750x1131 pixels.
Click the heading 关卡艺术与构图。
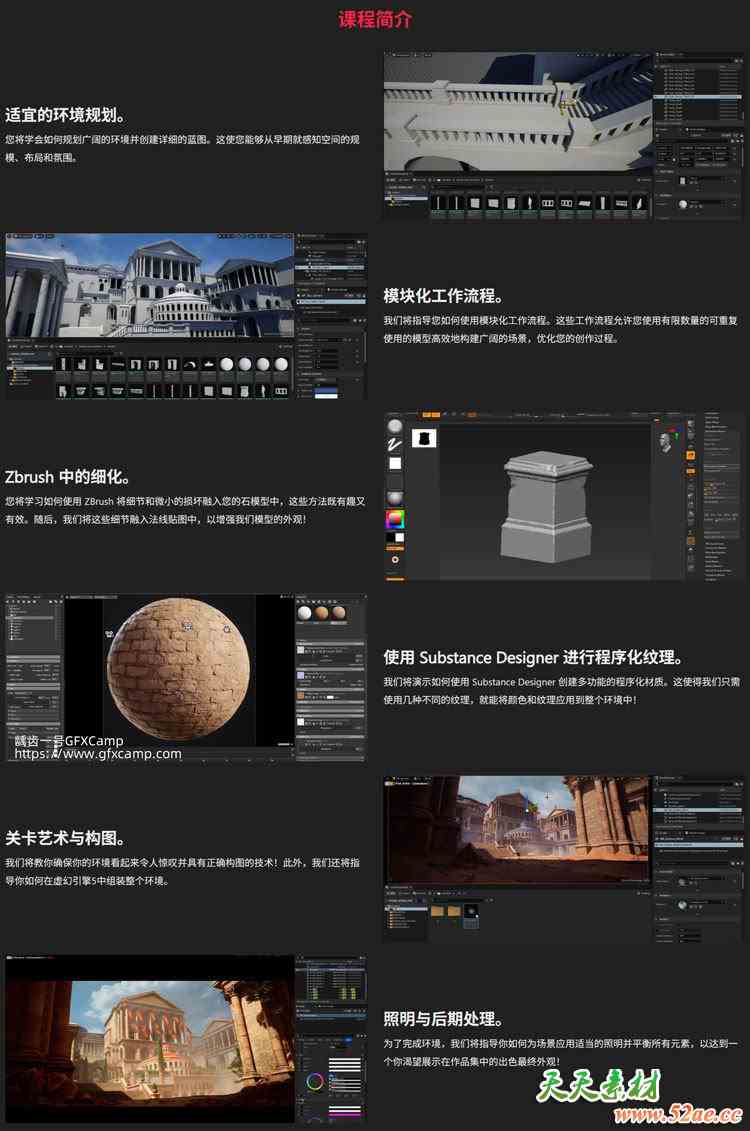[x=67, y=838]
